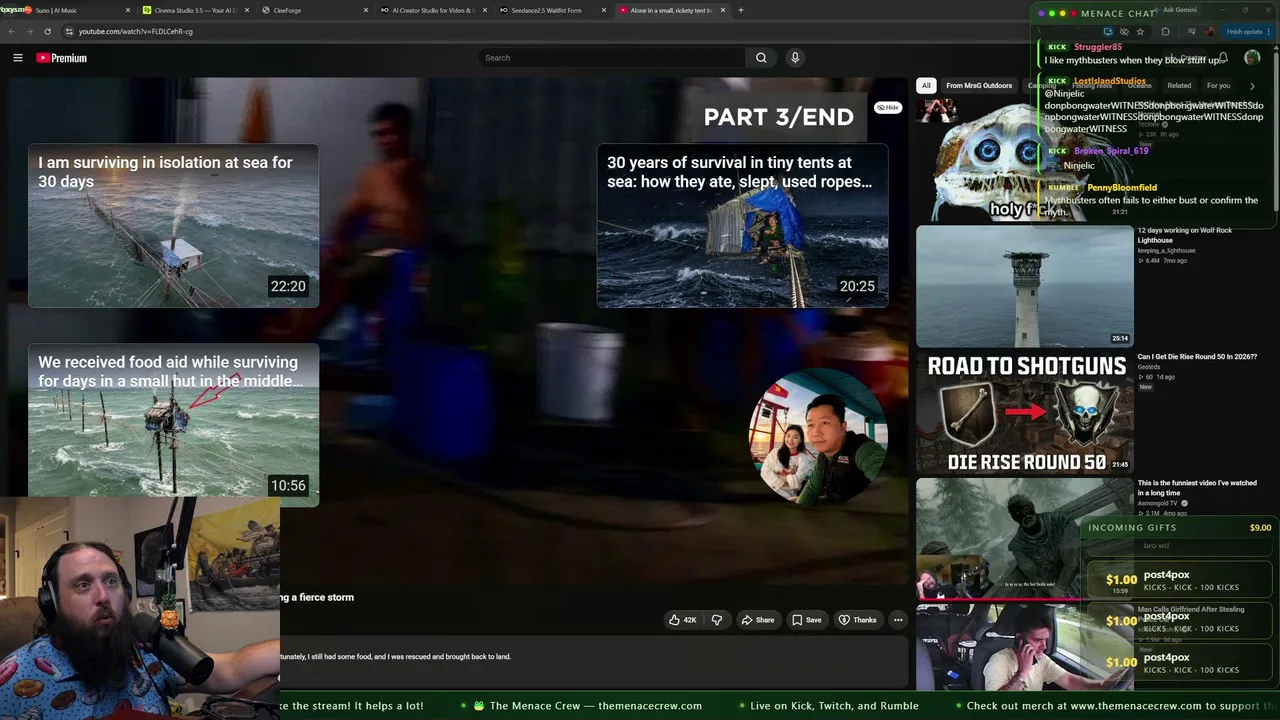The width and height of the screenshot is (1280, 720).
Task: Save the video to playlist
Action: tap(806, 620)
